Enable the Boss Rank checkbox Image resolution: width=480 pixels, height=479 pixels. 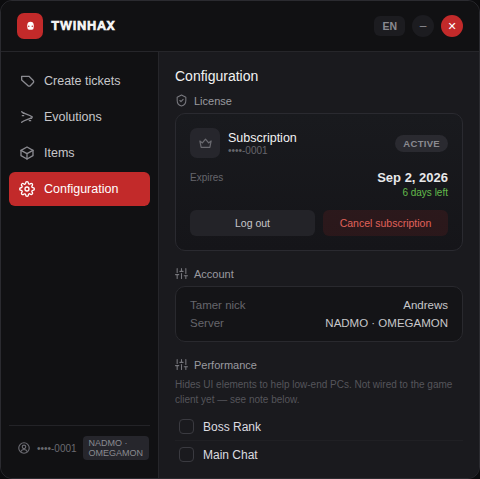pos(186,427)
